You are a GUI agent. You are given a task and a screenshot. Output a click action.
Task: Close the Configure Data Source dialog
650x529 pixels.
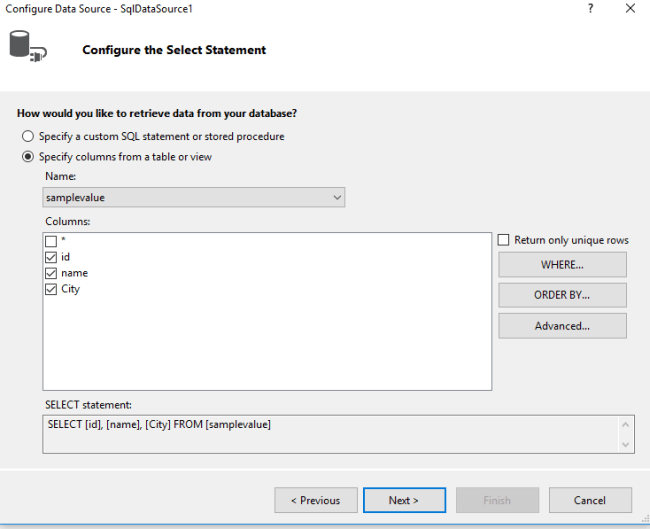630,8
